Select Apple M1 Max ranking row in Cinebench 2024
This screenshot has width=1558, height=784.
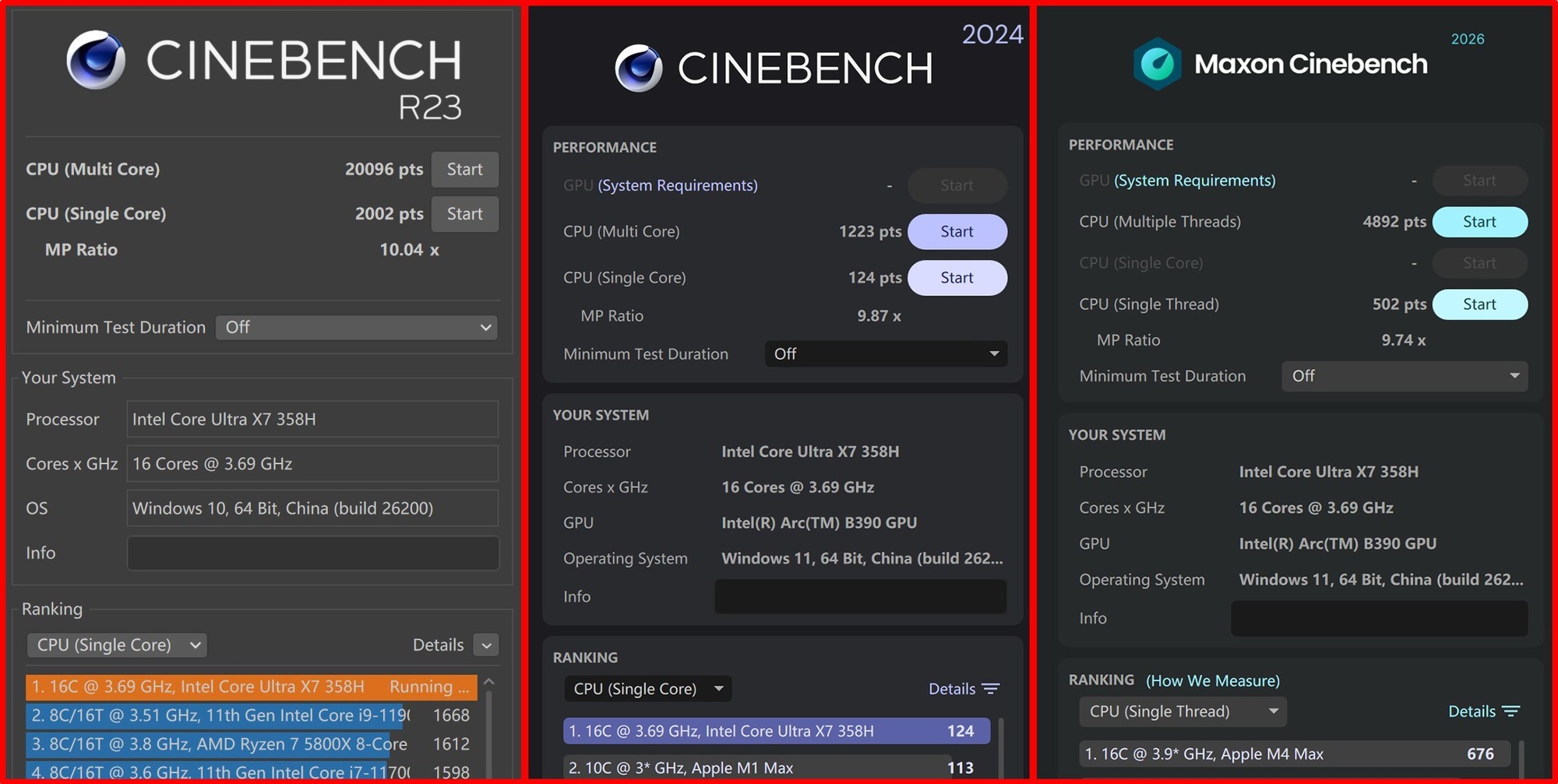tap(777, 767)
